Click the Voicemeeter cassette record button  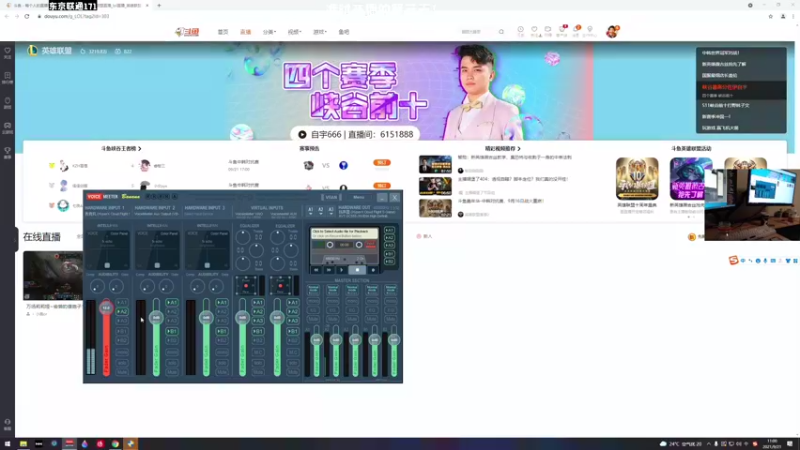[x=373, y=270]
